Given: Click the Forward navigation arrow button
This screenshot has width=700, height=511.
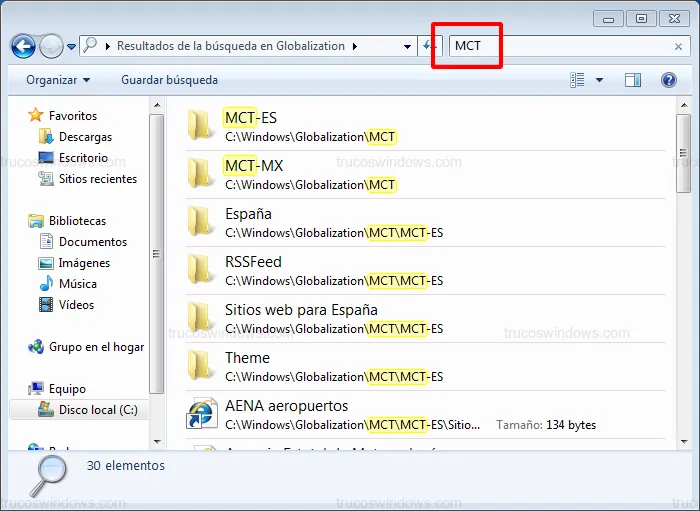Looking at the screenshot, I should point(51,46).
